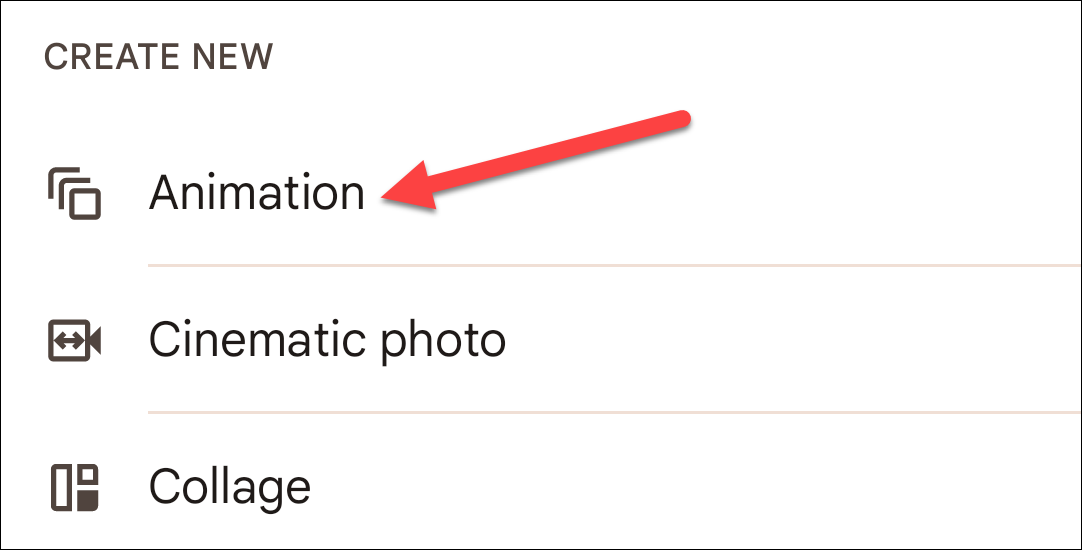Tap the Collage text label
The image size is (1082, 550).
[x=230, y=488]
